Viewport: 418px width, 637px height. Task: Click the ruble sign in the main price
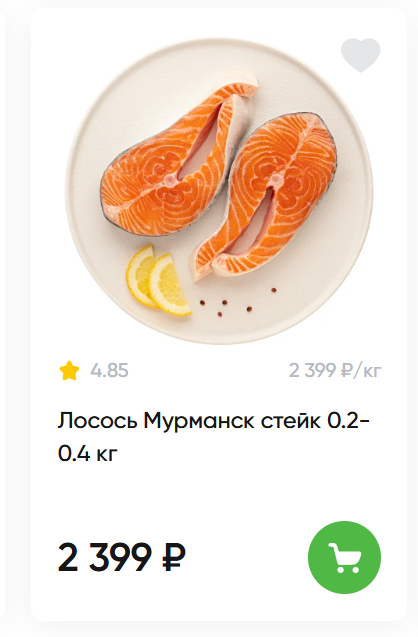coord(174,557)
